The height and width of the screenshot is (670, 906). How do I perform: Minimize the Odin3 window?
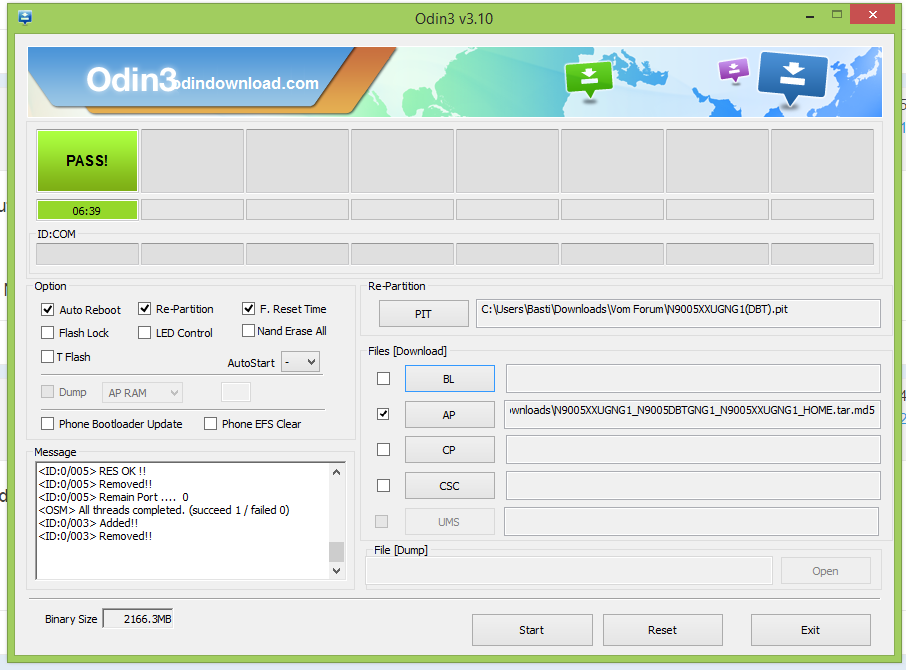[810, 17]
